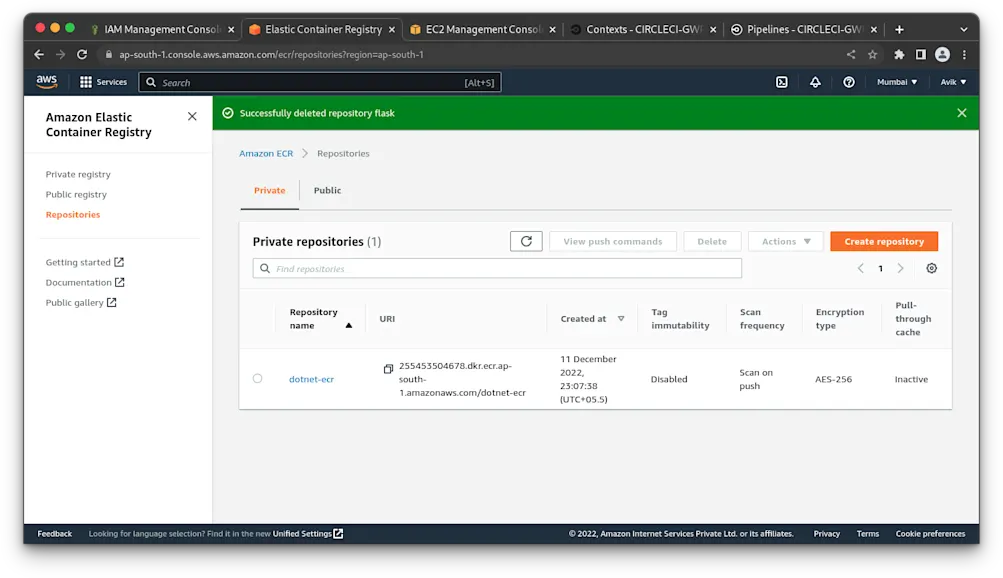The width and height of the screenshot is (1003, 578).
Task: Go back in browser history
Action: pos(39,55)
